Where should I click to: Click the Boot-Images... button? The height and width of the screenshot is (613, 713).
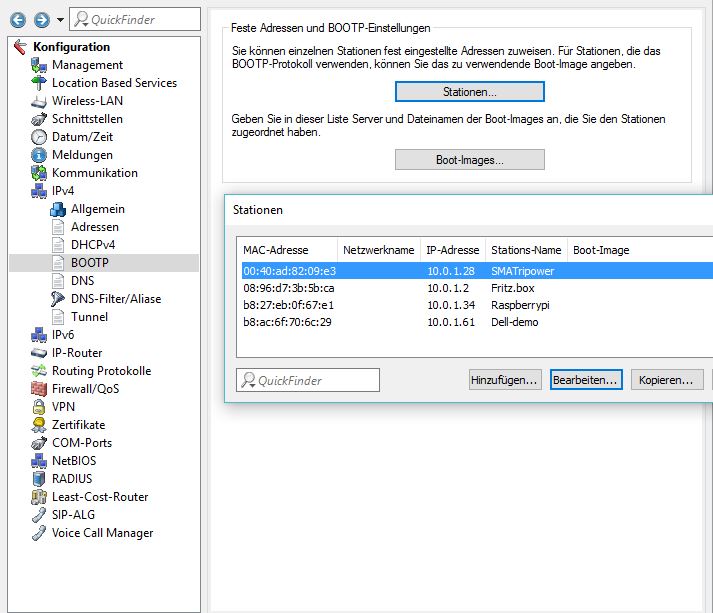(x=470, y=160)
